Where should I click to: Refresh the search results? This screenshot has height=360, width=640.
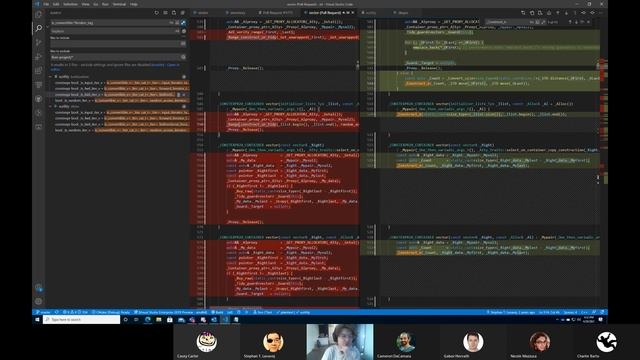(x=157, y=13)
